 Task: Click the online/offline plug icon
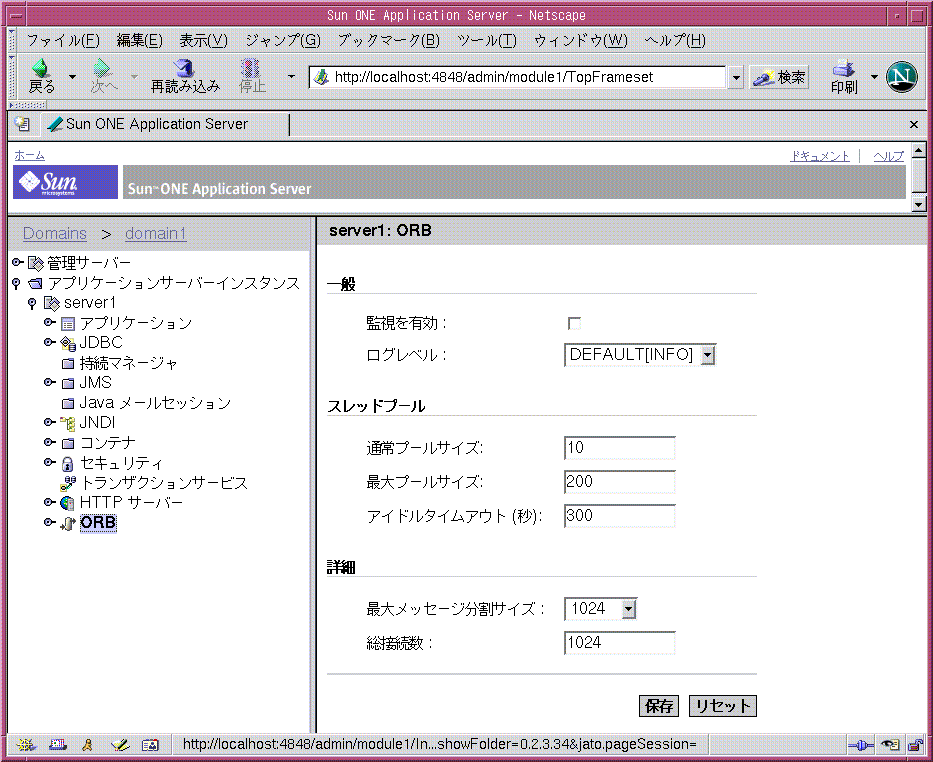tap(860, 744)
